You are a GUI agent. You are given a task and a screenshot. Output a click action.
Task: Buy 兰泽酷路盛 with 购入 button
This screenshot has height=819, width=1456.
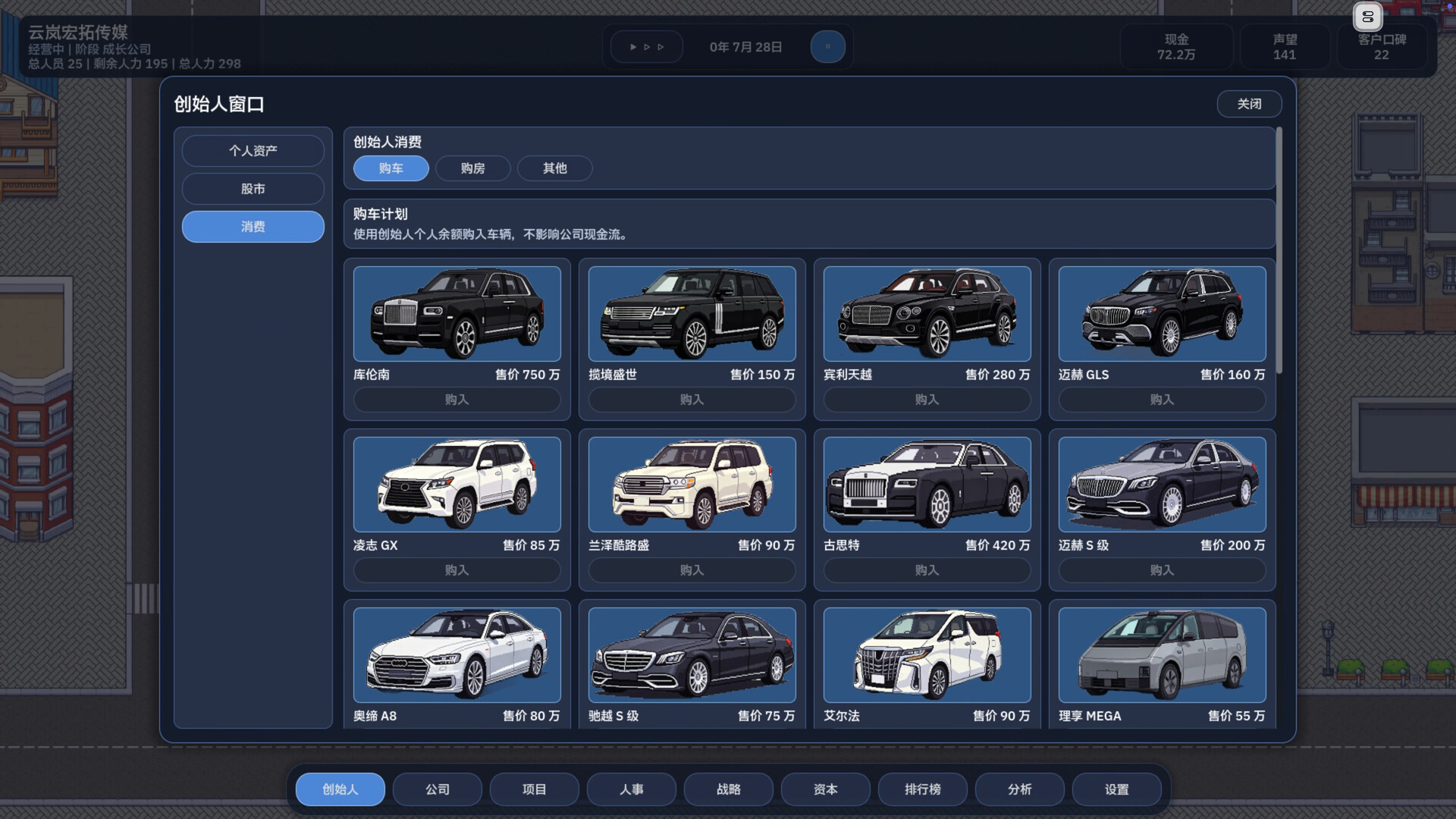(x=692, y=570)
